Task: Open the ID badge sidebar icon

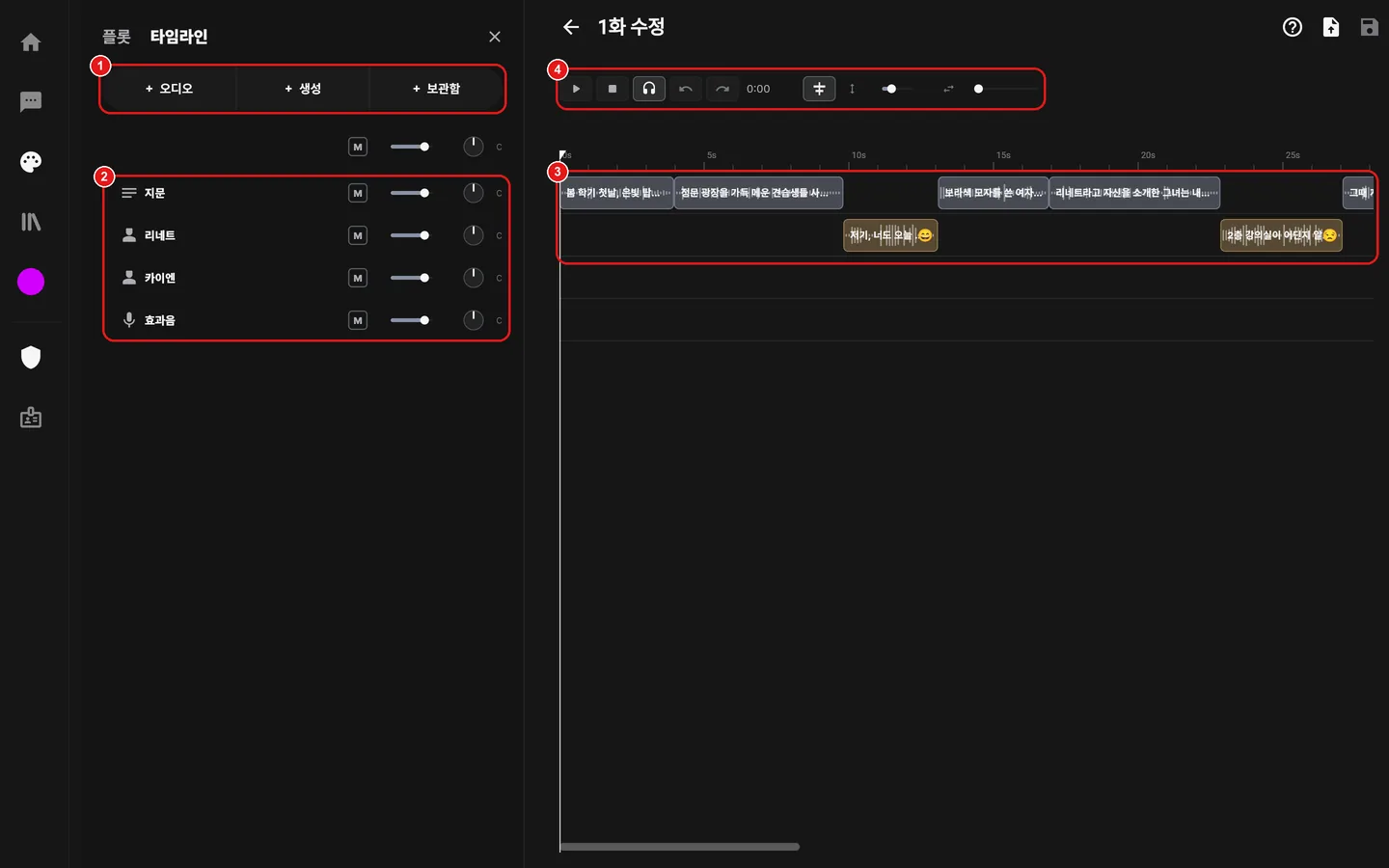Action: tap(31, 418)
